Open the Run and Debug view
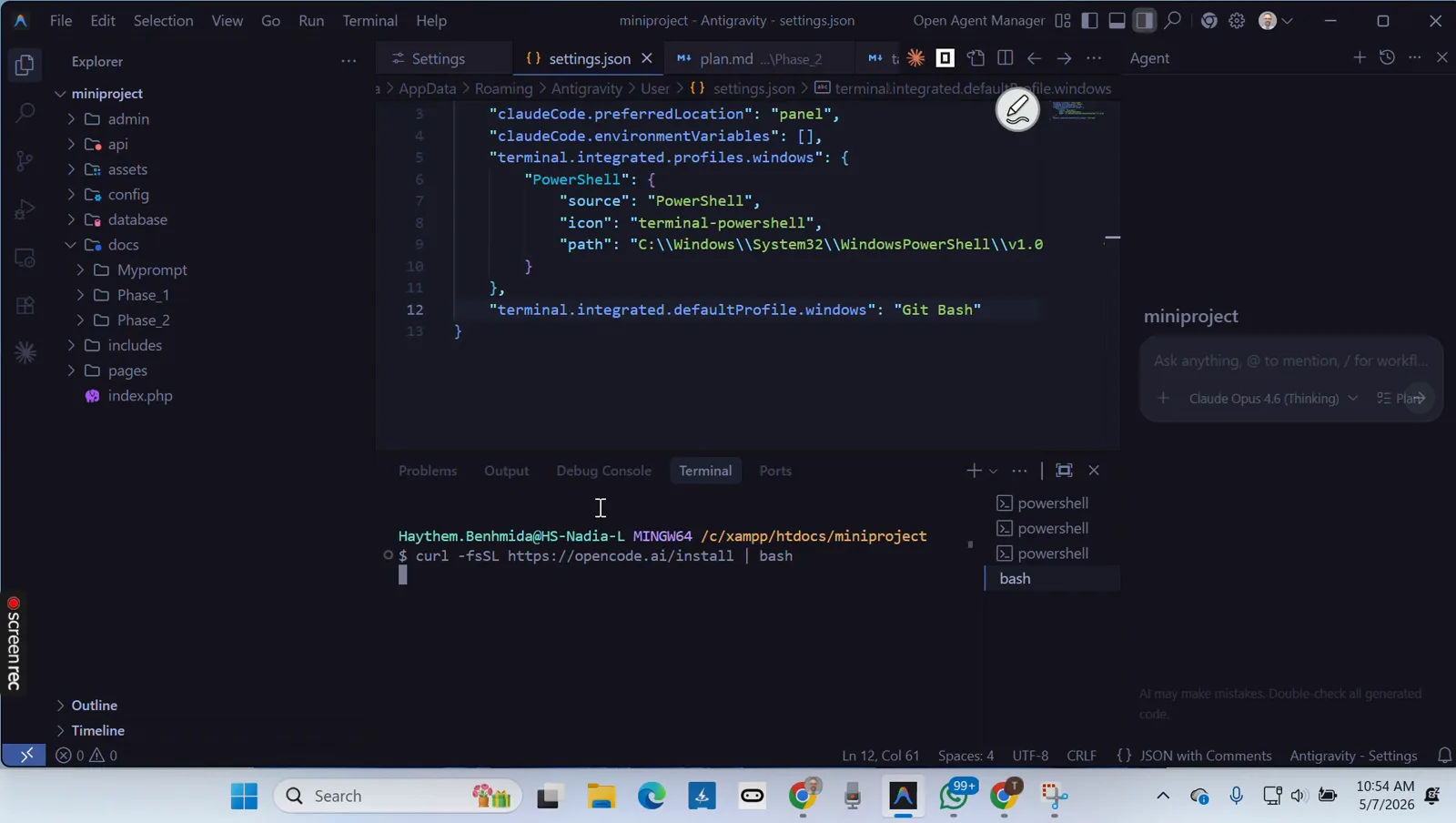This screenshot has width=1456, height=823. 25,209
